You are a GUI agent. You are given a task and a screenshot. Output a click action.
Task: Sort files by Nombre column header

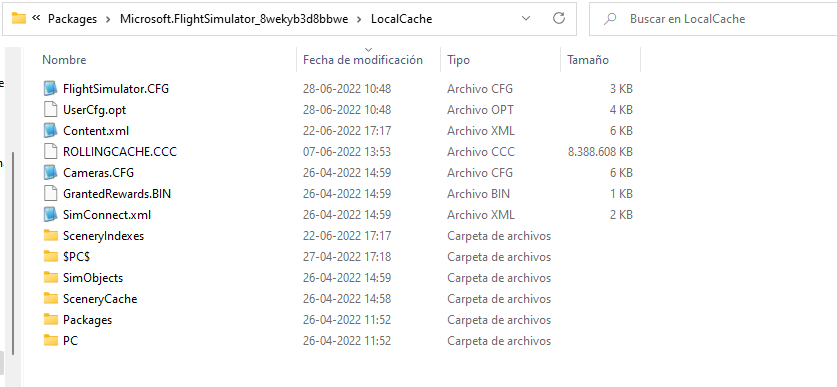click(64, 60)
